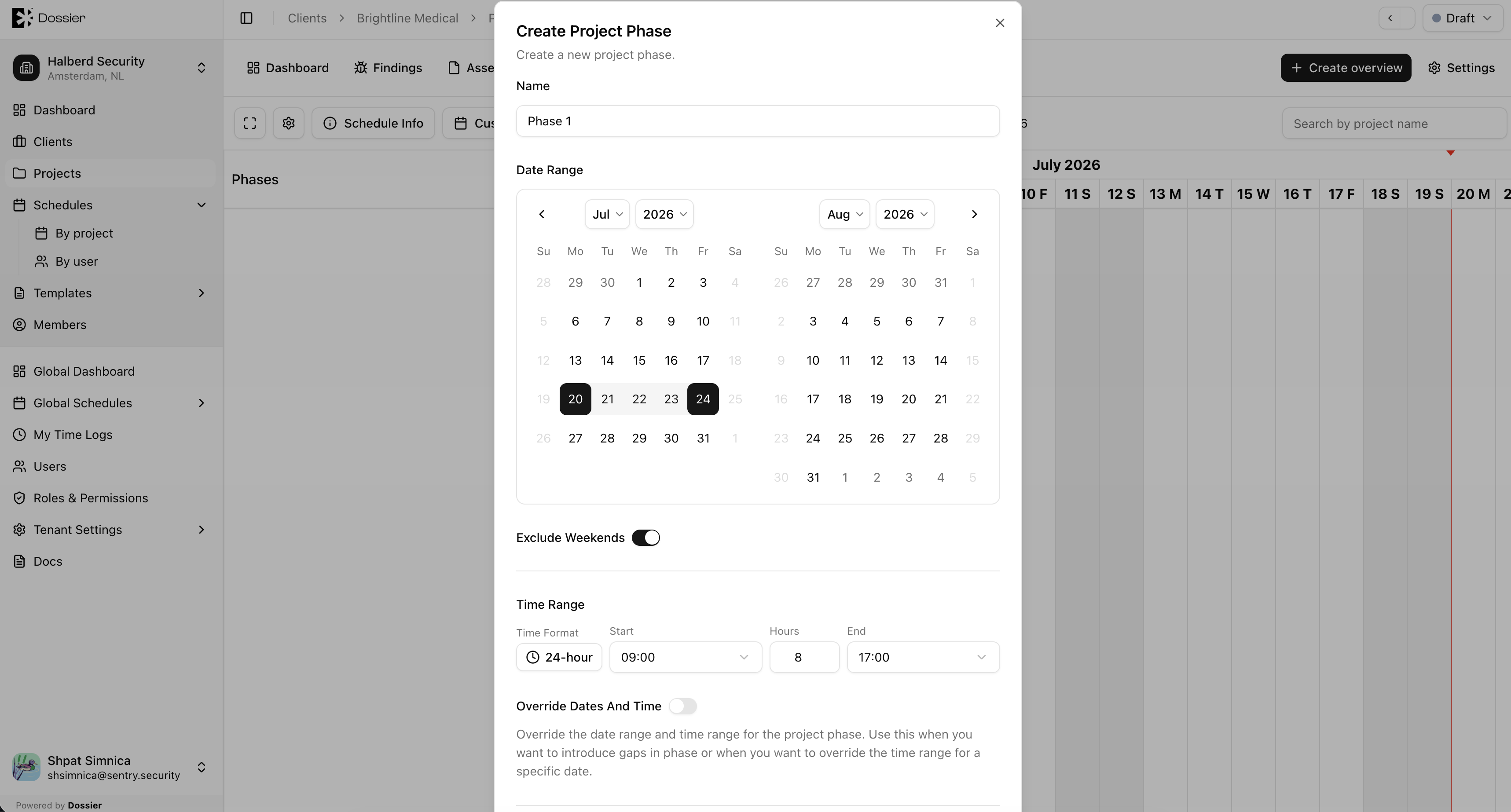This screenshot has height=812, width=1511.
Task: Open project Settings button
Action: [x=1461, y=68]
